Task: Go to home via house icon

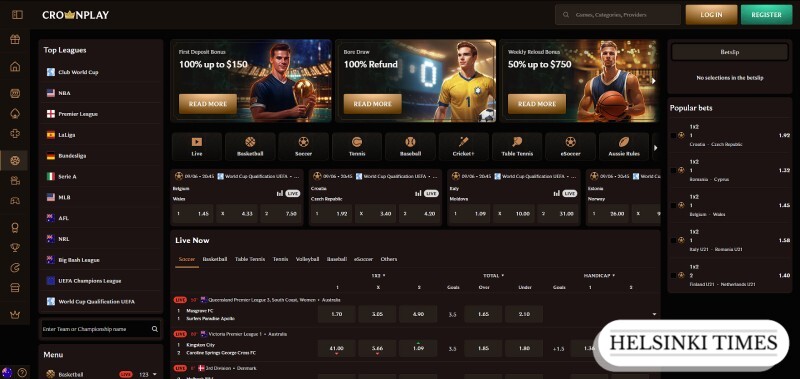Action: (15, 67)
